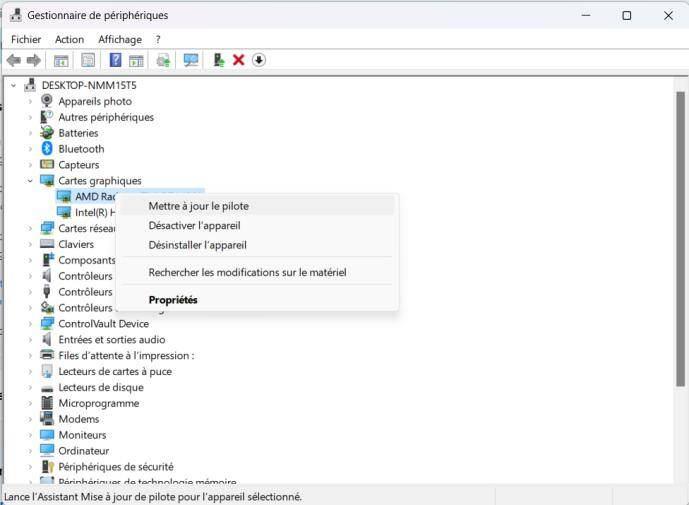The width and height of the screenshot is (689, 505).
Task: Click the Microprogramme chip icon
Action: click(47, 403)
